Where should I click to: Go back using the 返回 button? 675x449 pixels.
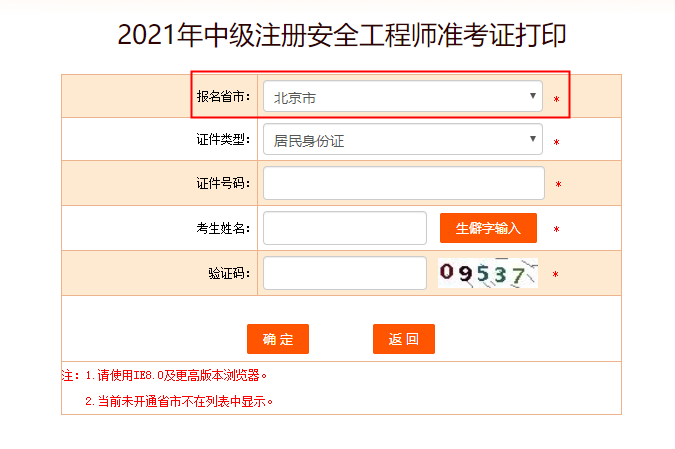(404, 339)
